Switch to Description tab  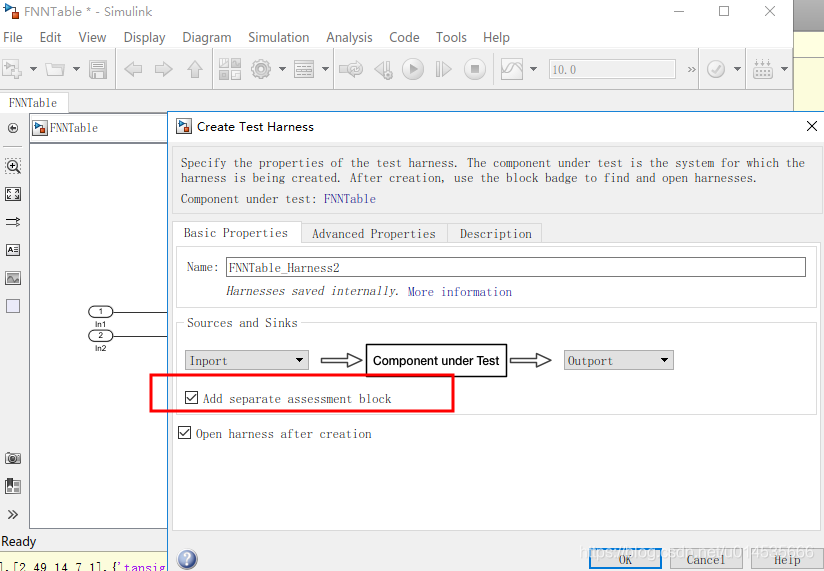coord(496,234)
